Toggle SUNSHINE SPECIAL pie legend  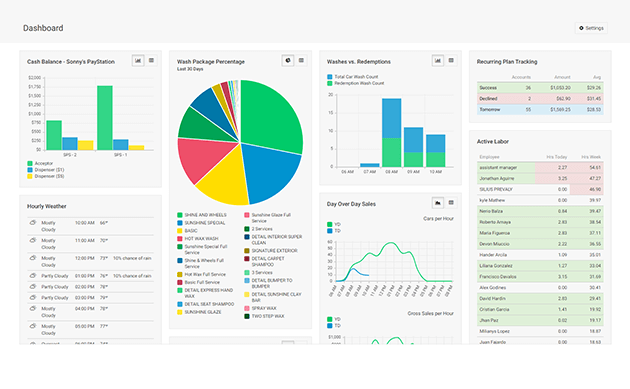[201, 223]
